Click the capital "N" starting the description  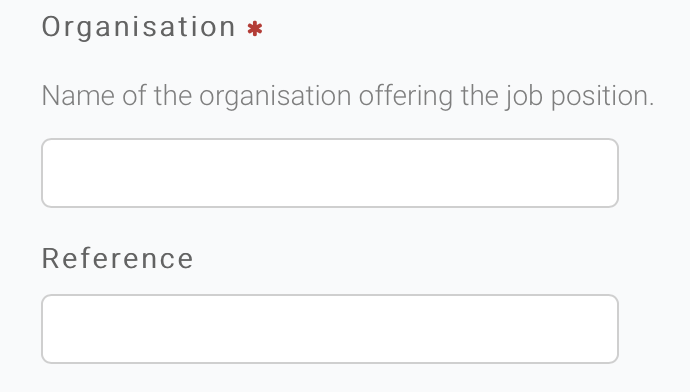[x=50, y=95]
